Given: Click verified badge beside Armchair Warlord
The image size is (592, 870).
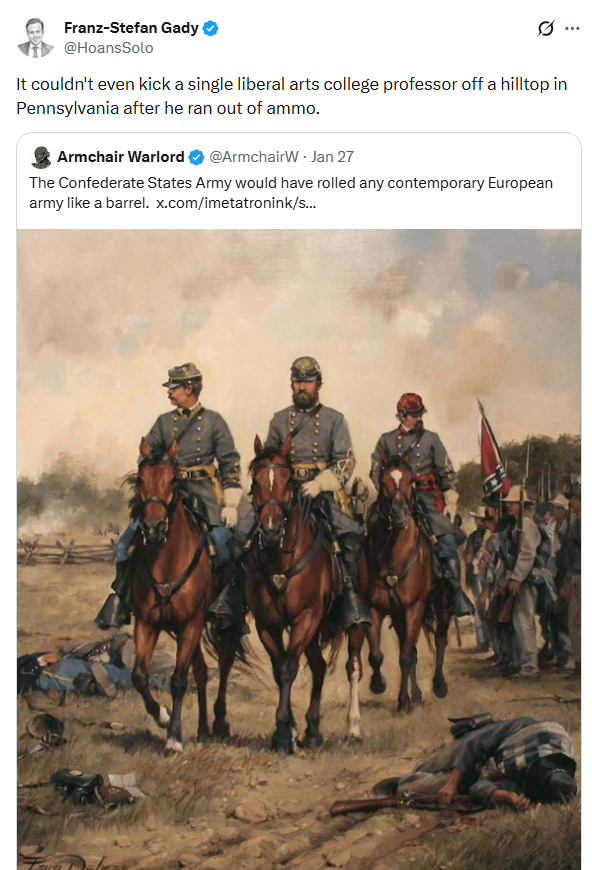Looking at the screenshot, I should click(x=196, y=158).
